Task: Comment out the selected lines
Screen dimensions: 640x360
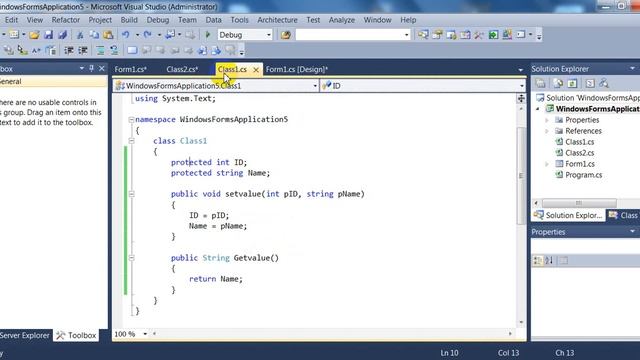Action: coord(100,51)
